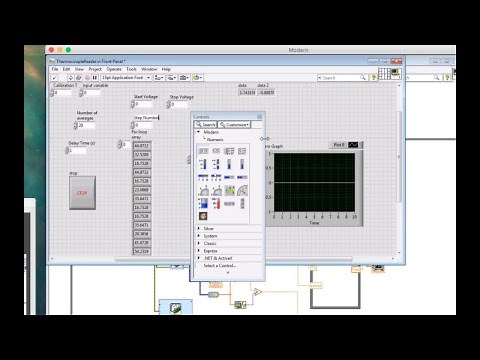
Task: Expand the System palette category
Action: (199, 236)
